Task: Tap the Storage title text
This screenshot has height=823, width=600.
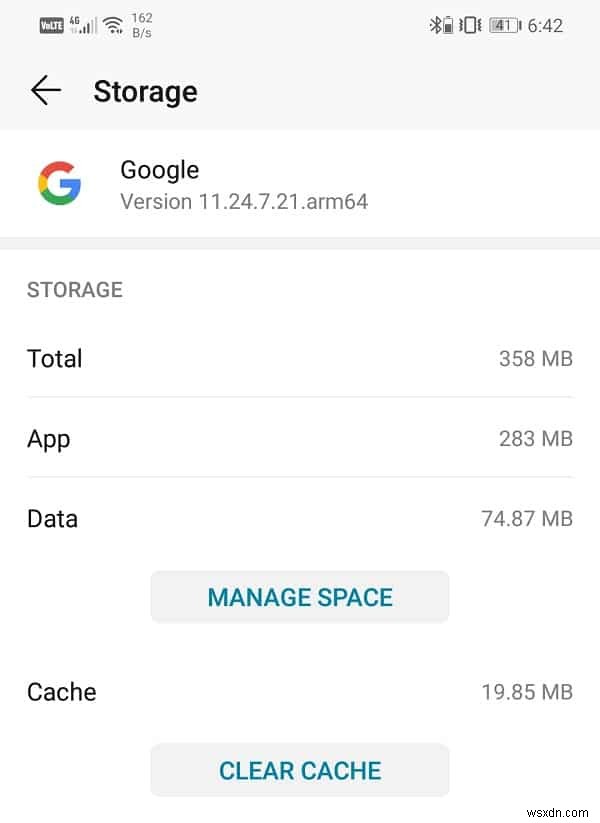Action: (x=145, y=91)
